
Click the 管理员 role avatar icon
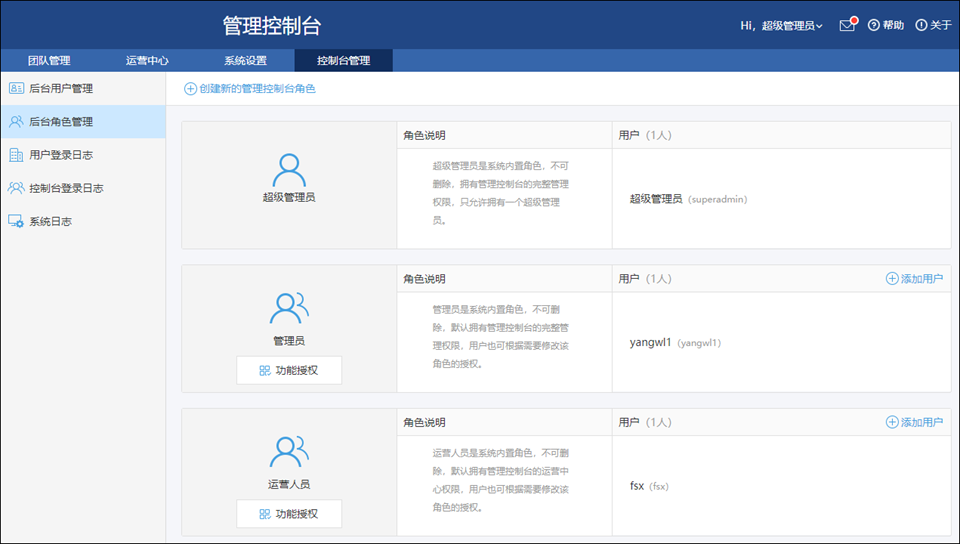[288, 308]
